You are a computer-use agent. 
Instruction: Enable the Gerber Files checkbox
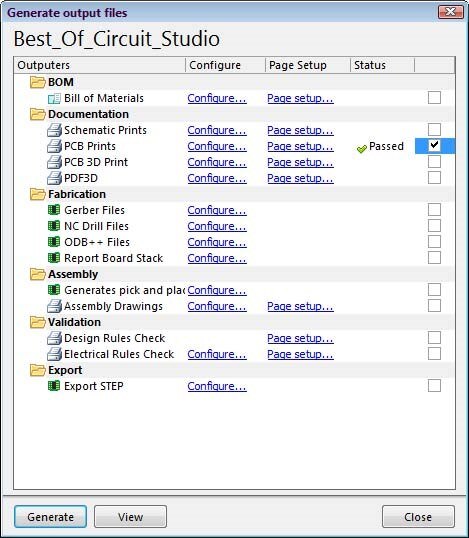(434, 209)
